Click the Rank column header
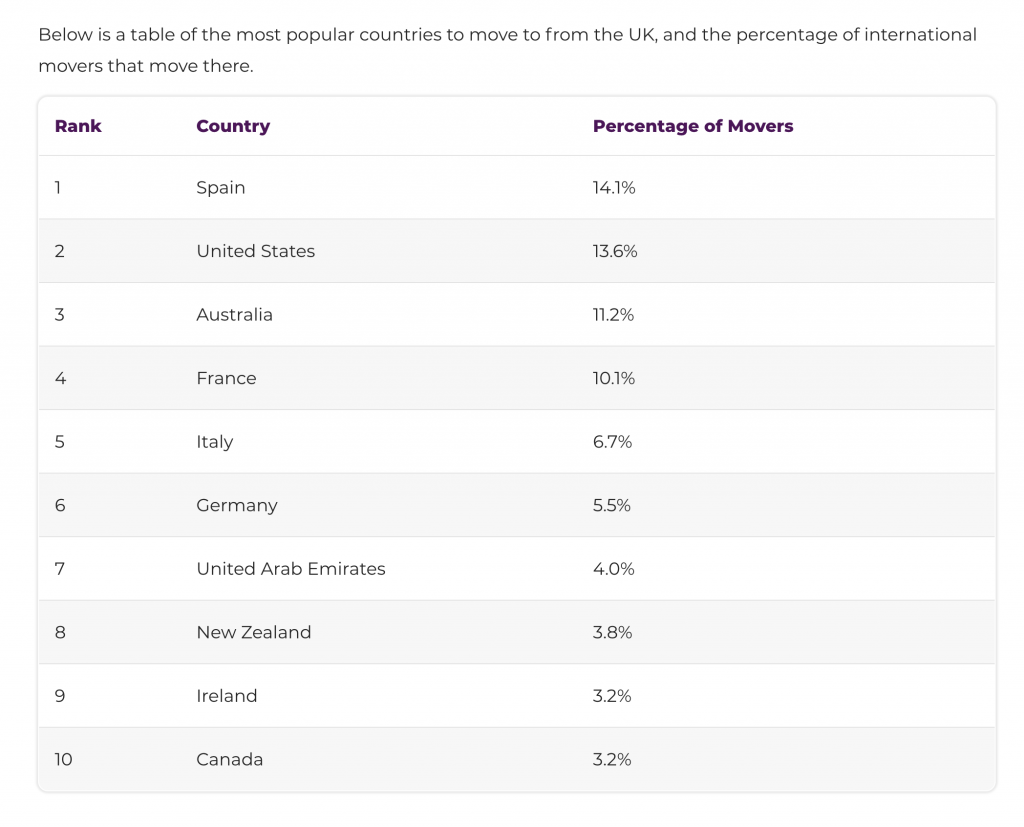The image size is (1024, 827). pos(78,126)
